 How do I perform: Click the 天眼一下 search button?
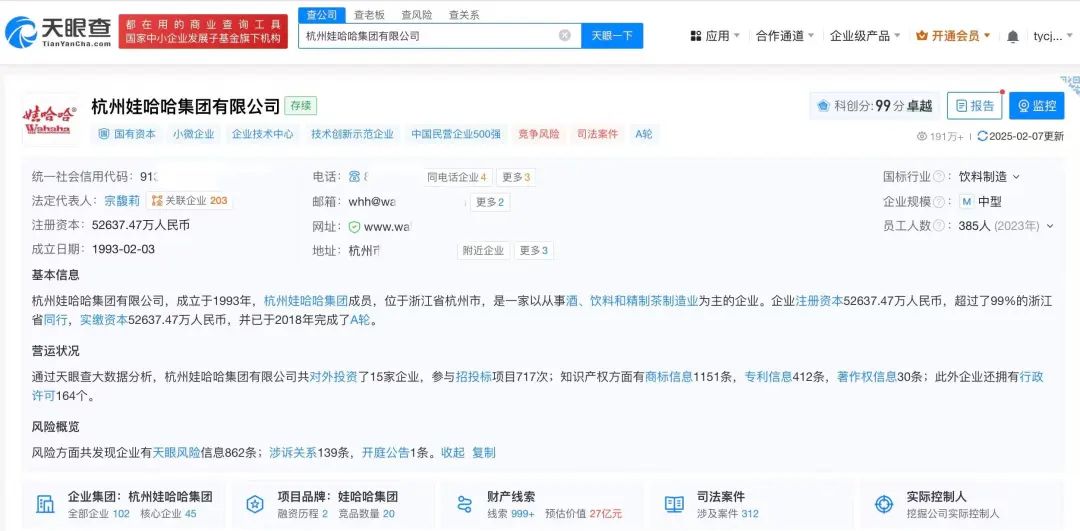pos(612,36)
